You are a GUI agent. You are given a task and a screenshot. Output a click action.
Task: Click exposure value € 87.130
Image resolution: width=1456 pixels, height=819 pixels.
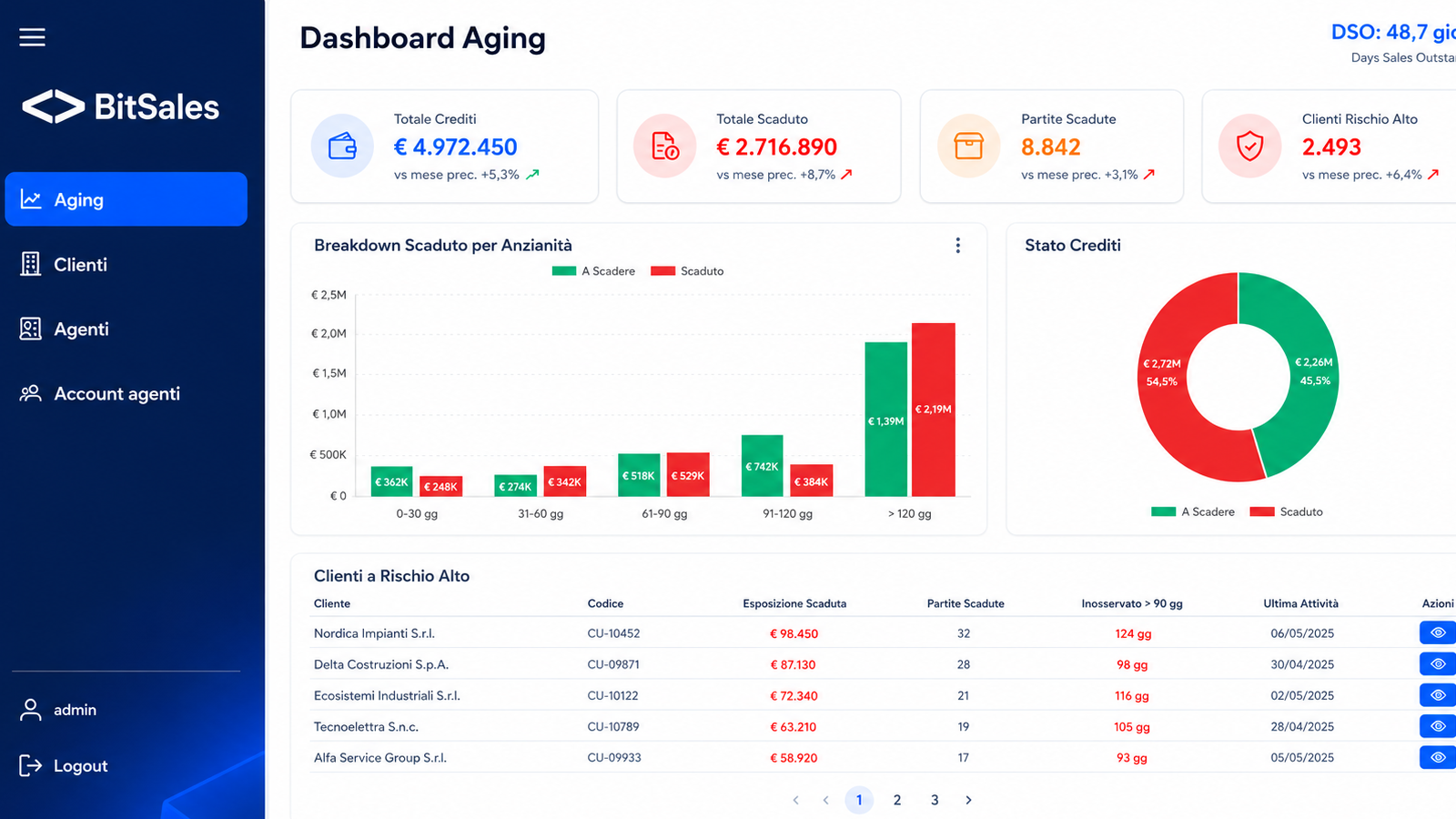(x=793, y=664)
